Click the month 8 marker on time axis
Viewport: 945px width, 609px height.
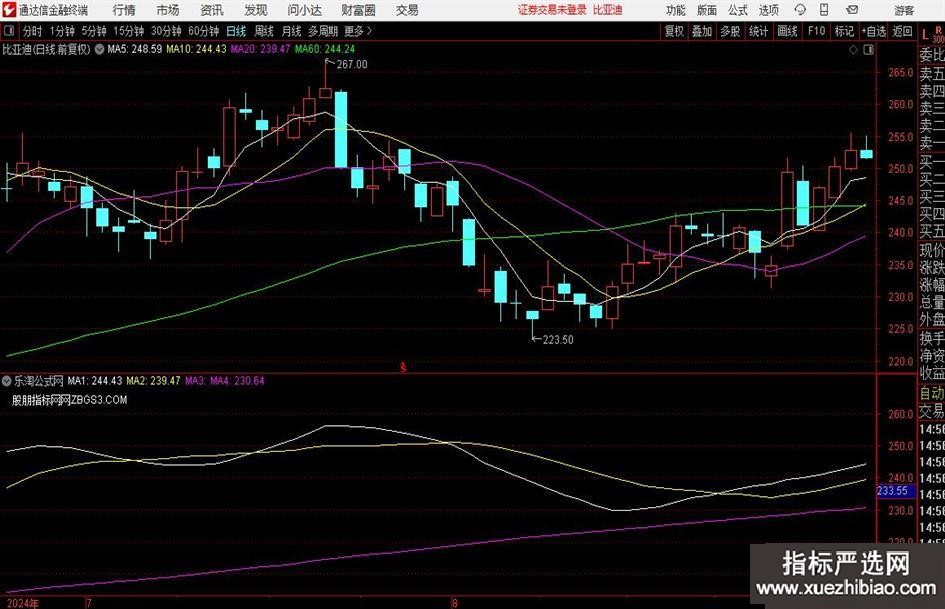click(x=454, y=602)
